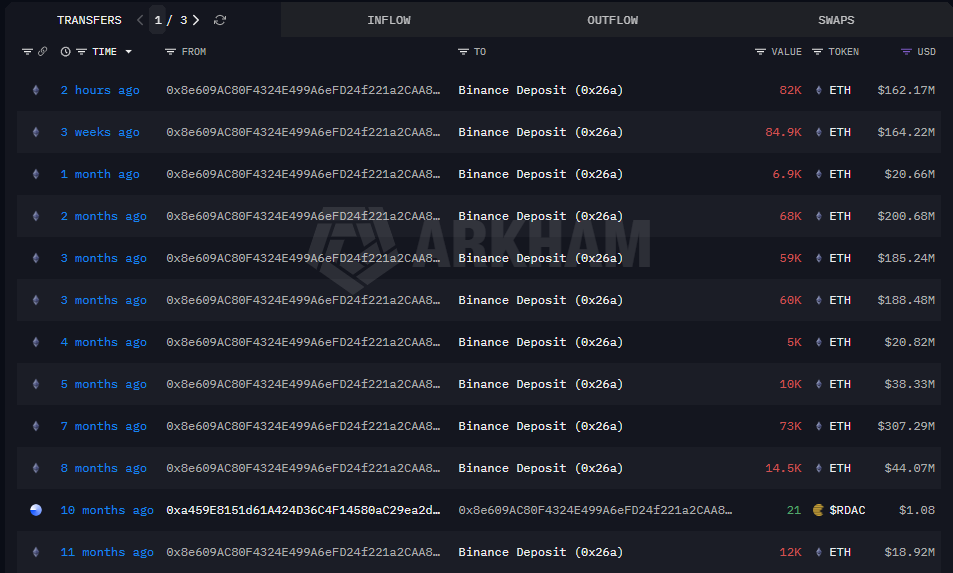This screenshot has height=573, width=953.
Task: Open the '2 months ago' transaction link
Action: (x=103, y=216)
